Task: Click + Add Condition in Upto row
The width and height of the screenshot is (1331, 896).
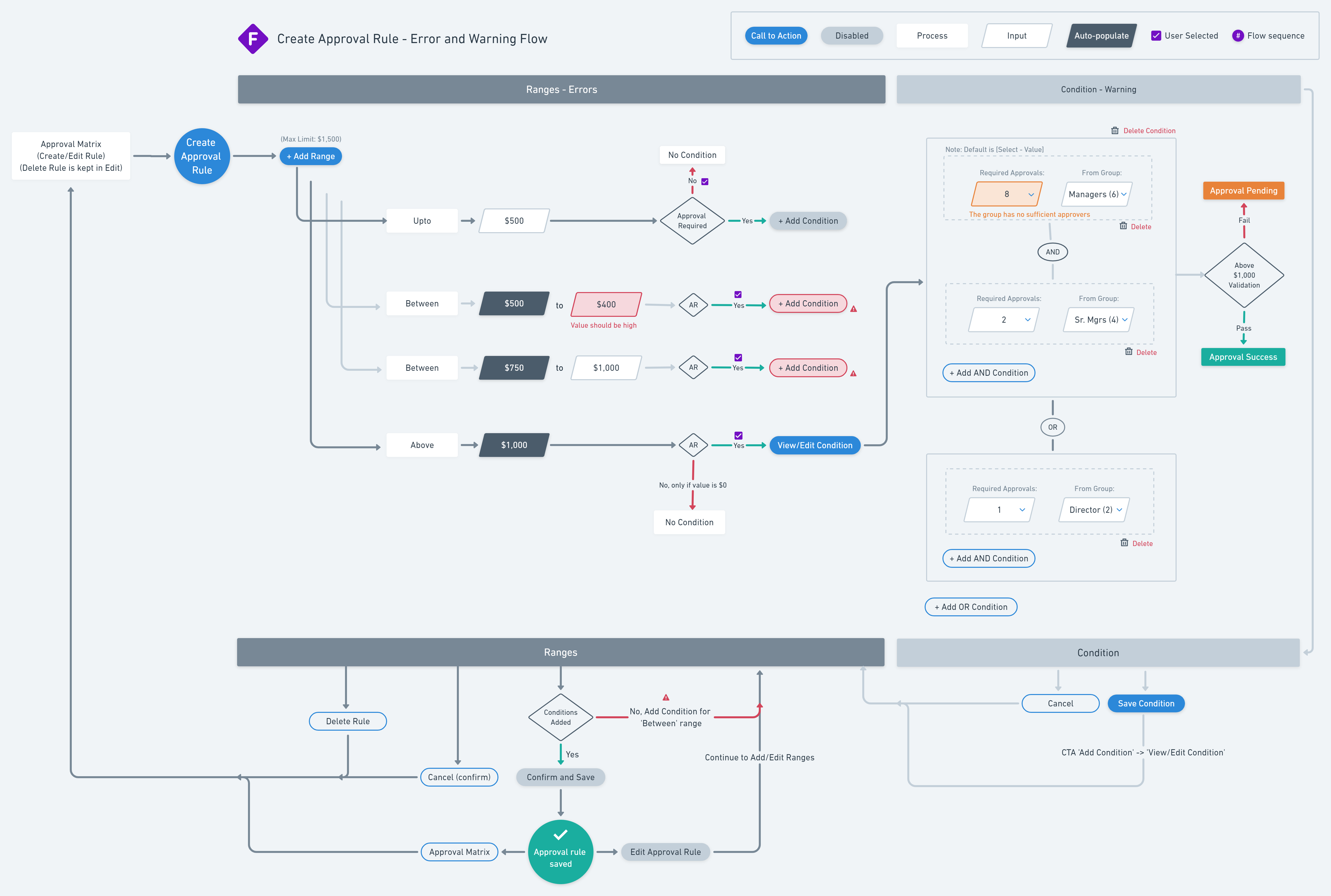Action: tap(808, 221)
